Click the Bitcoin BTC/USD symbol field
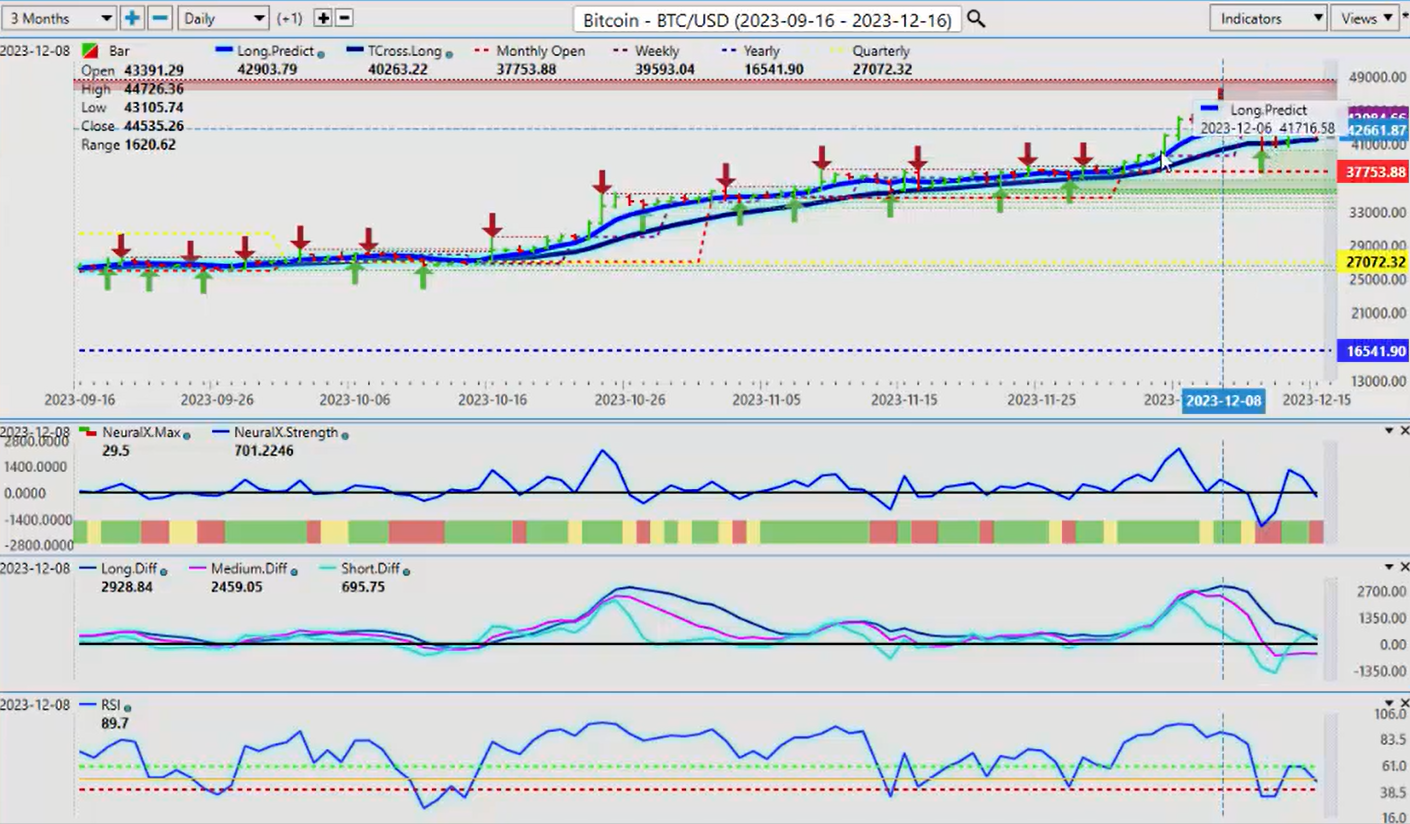The image size is (1410, 824). (768, 19)
